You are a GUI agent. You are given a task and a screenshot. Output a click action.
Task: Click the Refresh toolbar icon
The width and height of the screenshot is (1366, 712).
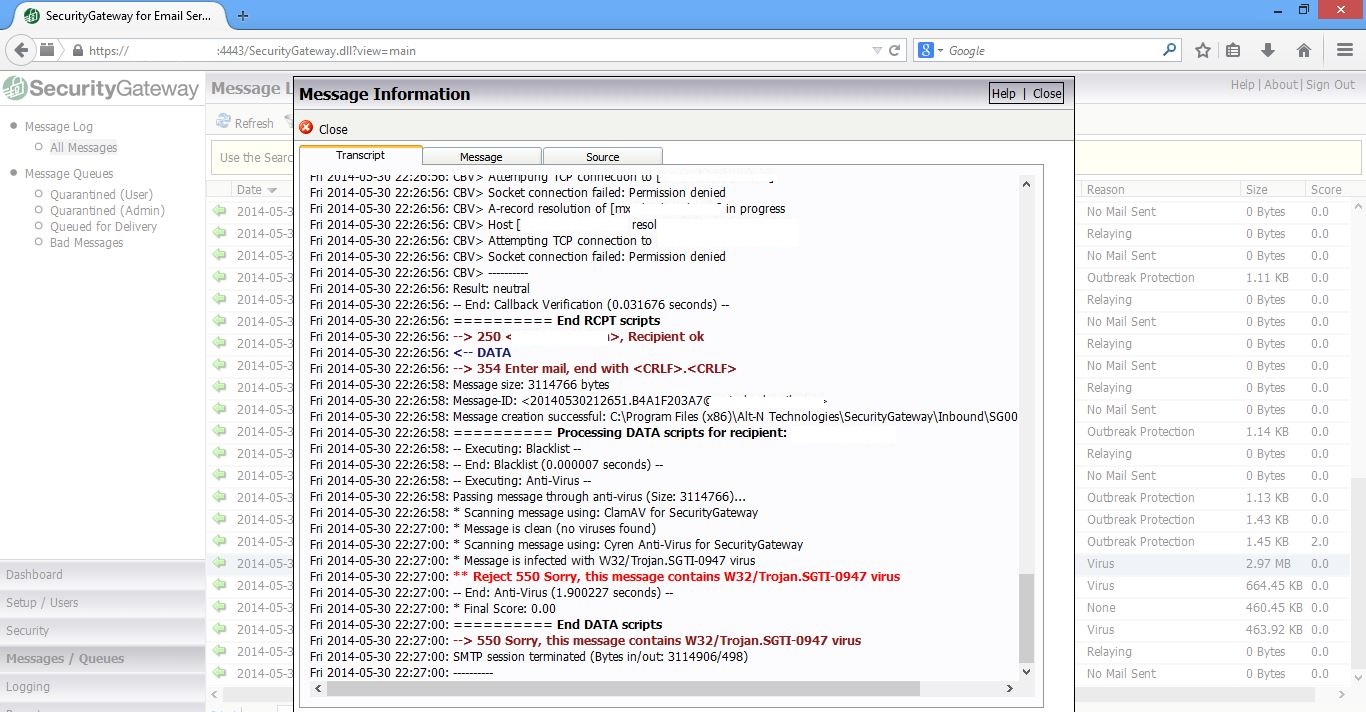click(223, 122)
